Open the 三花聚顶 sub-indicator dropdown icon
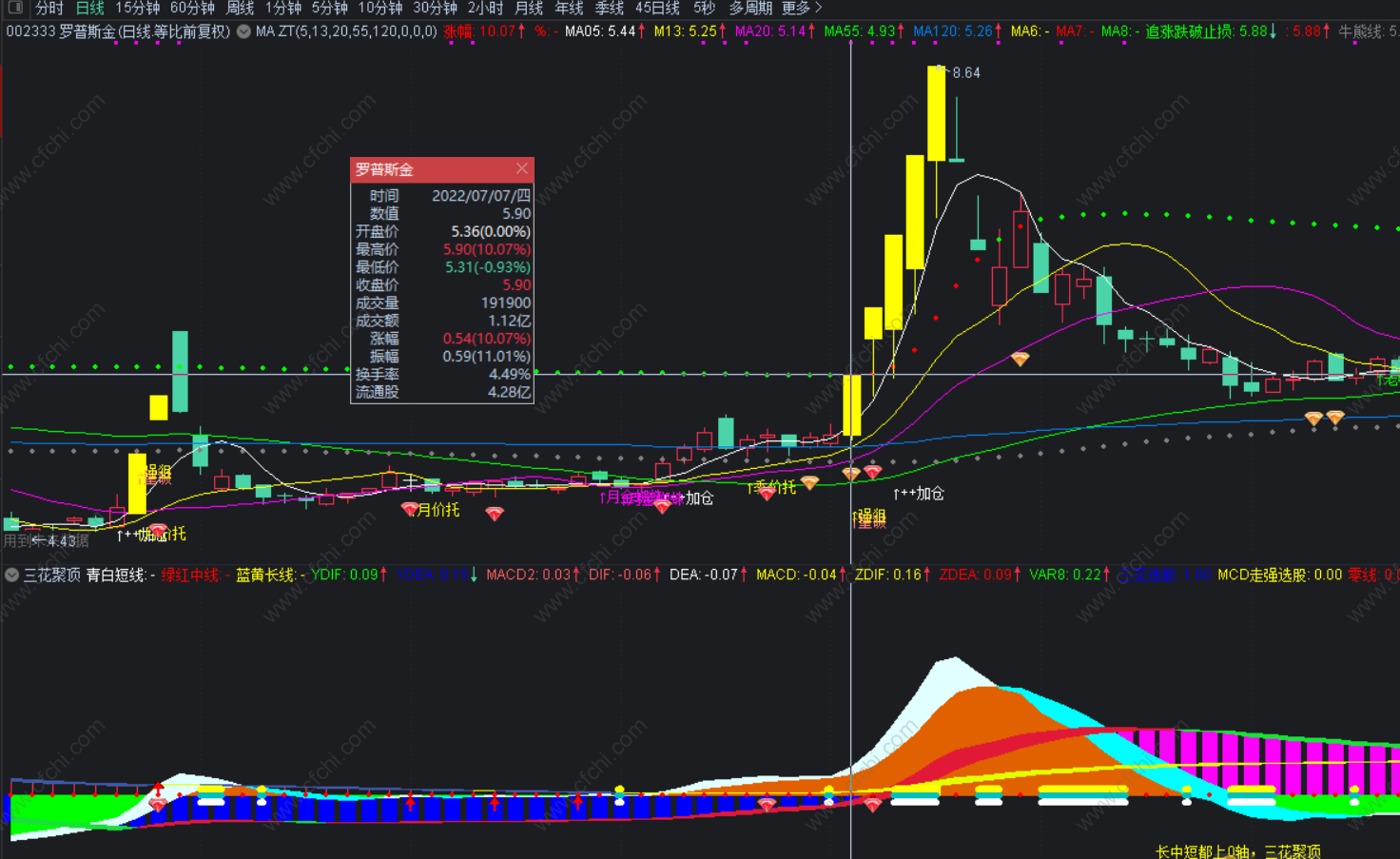This screenshot has width=1400, height=859. pos(12,575)
